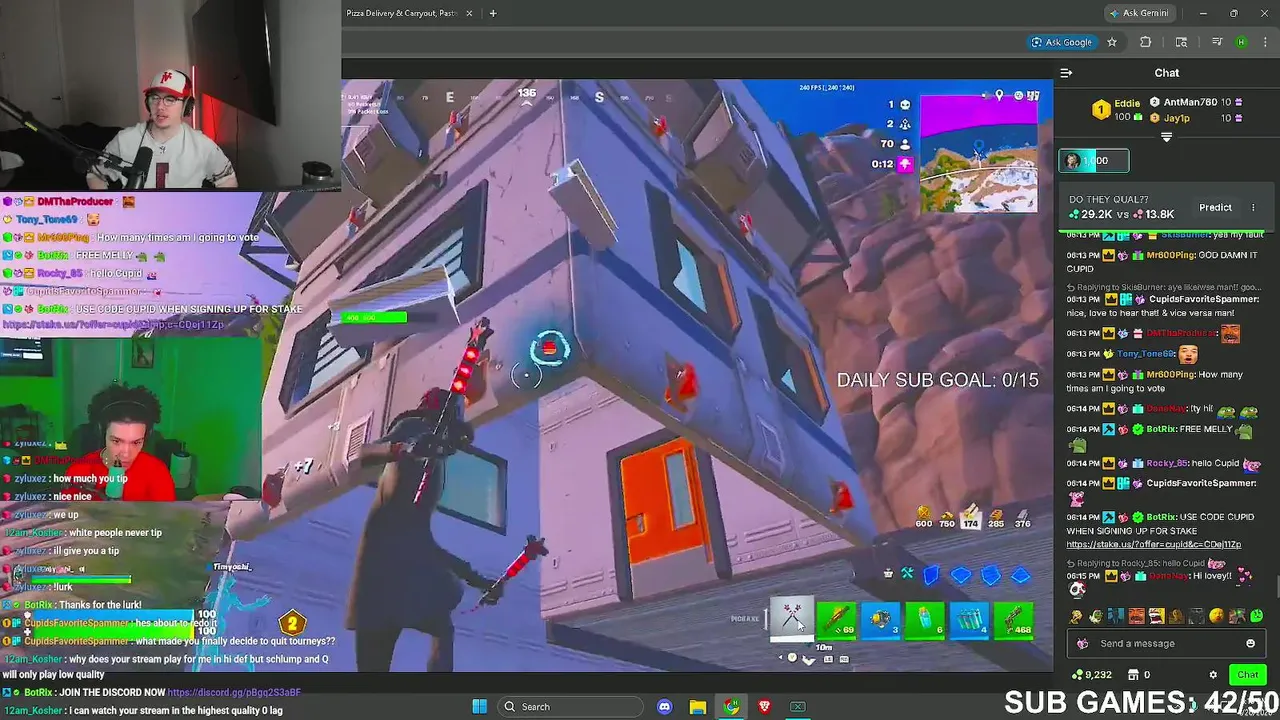Close the Pizza Delivery tab
Screen dimensions: 1280x720
(471, 13)
